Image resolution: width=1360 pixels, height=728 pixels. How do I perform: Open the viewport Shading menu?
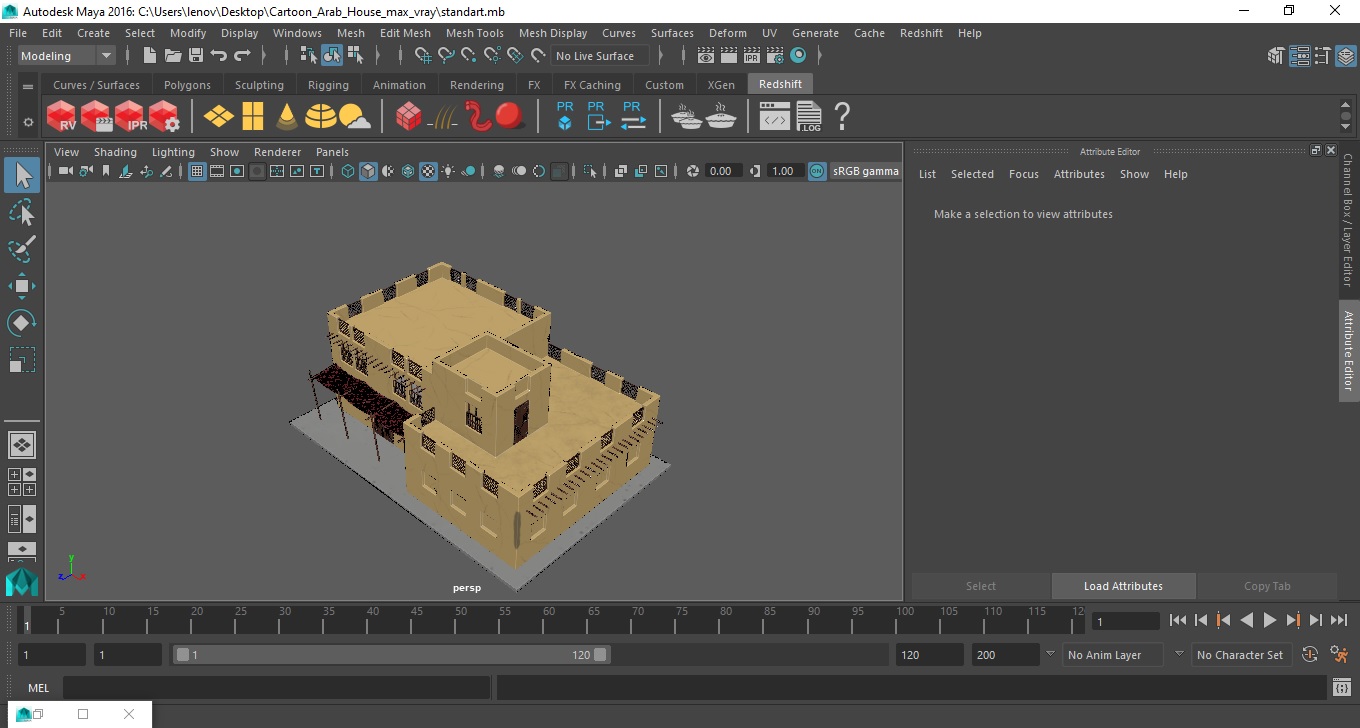pyautogui.click(x=115, y=152)
